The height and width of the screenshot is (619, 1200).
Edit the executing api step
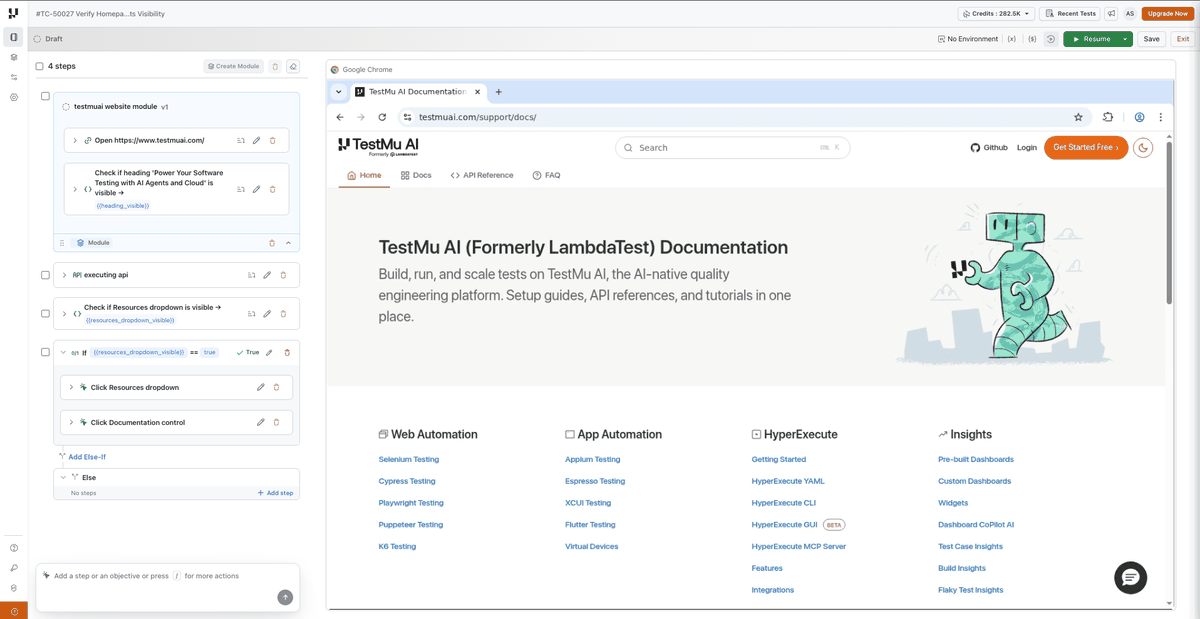[267, 275]
